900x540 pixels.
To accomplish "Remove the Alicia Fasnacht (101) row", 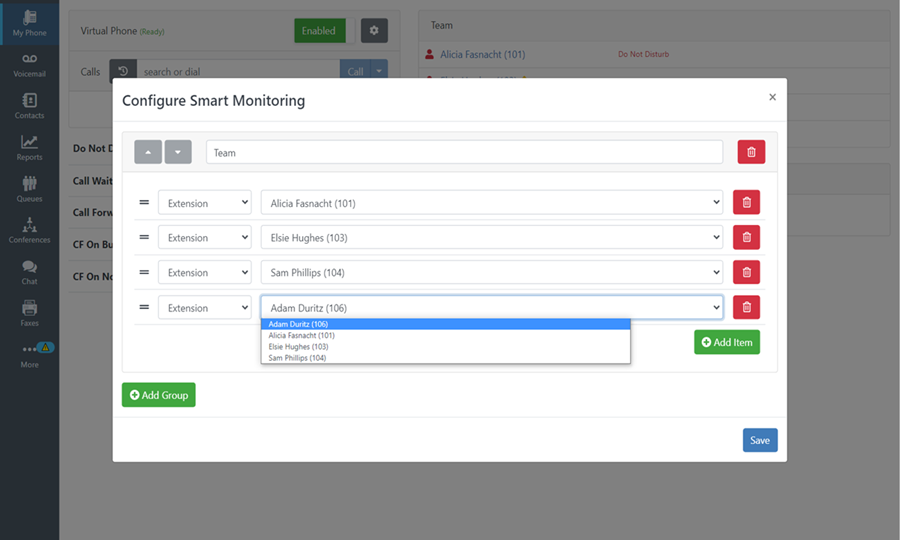I will (x=746, y=203).
